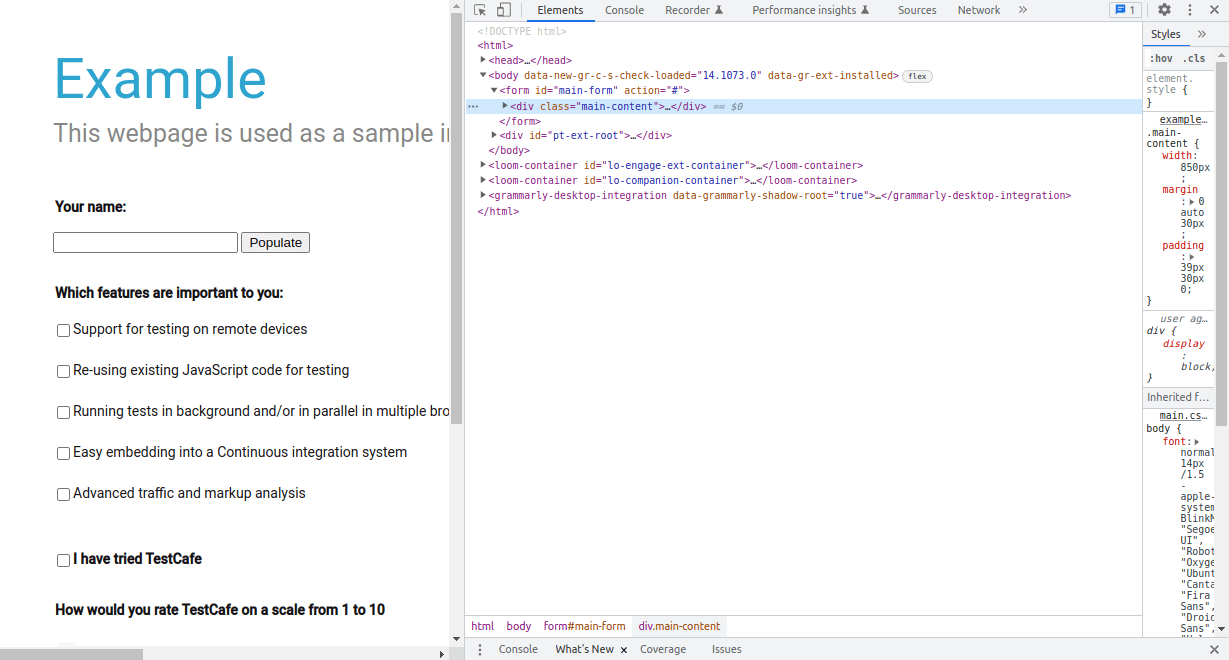Image resolution: width=1229 pixels, height=660 pixels.
Task: Show more DevTools tabs chevron
Action: pos(1022,10)
